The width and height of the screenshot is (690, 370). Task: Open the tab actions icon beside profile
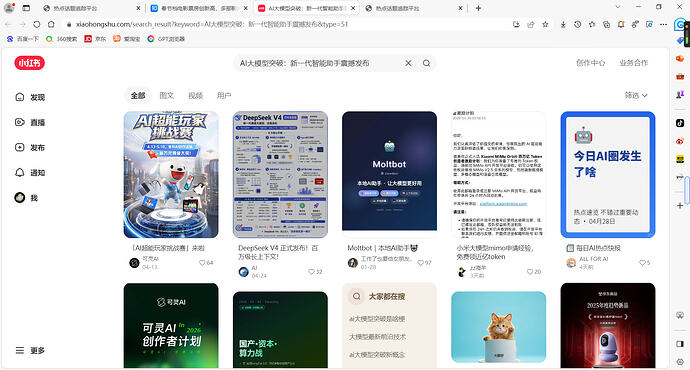(x=26, y=7)
